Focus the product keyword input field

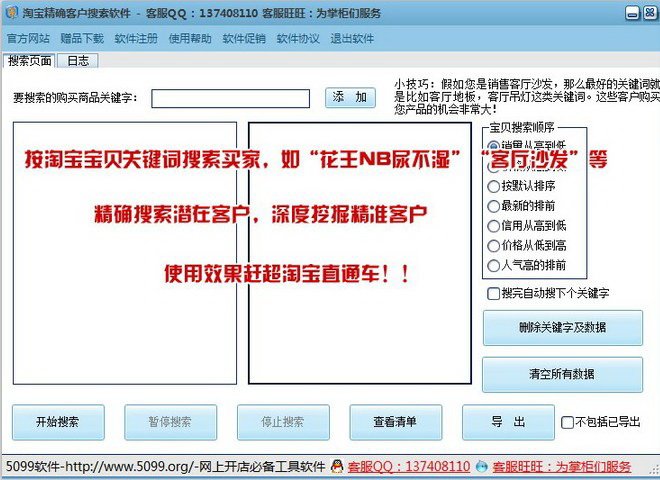point(231,98)
